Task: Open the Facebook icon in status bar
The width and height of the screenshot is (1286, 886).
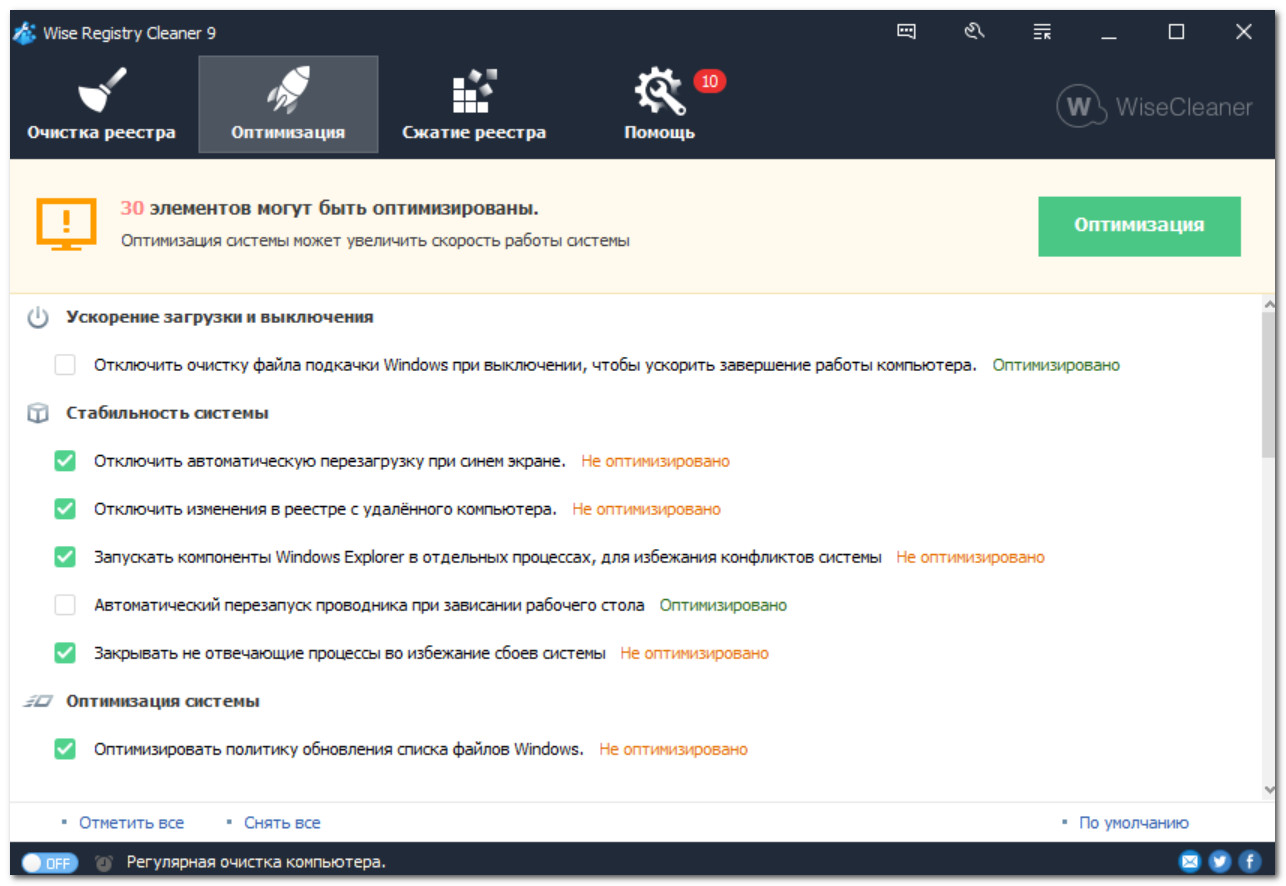Action: 1250,861
